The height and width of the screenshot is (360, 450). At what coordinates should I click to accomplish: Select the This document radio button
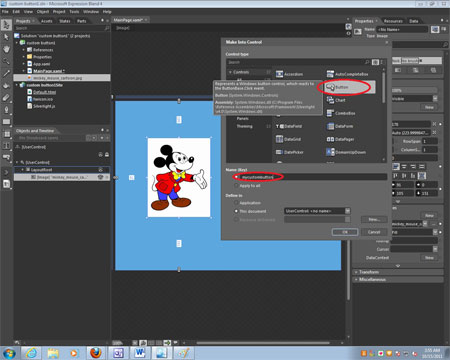[x=236, y=211]
